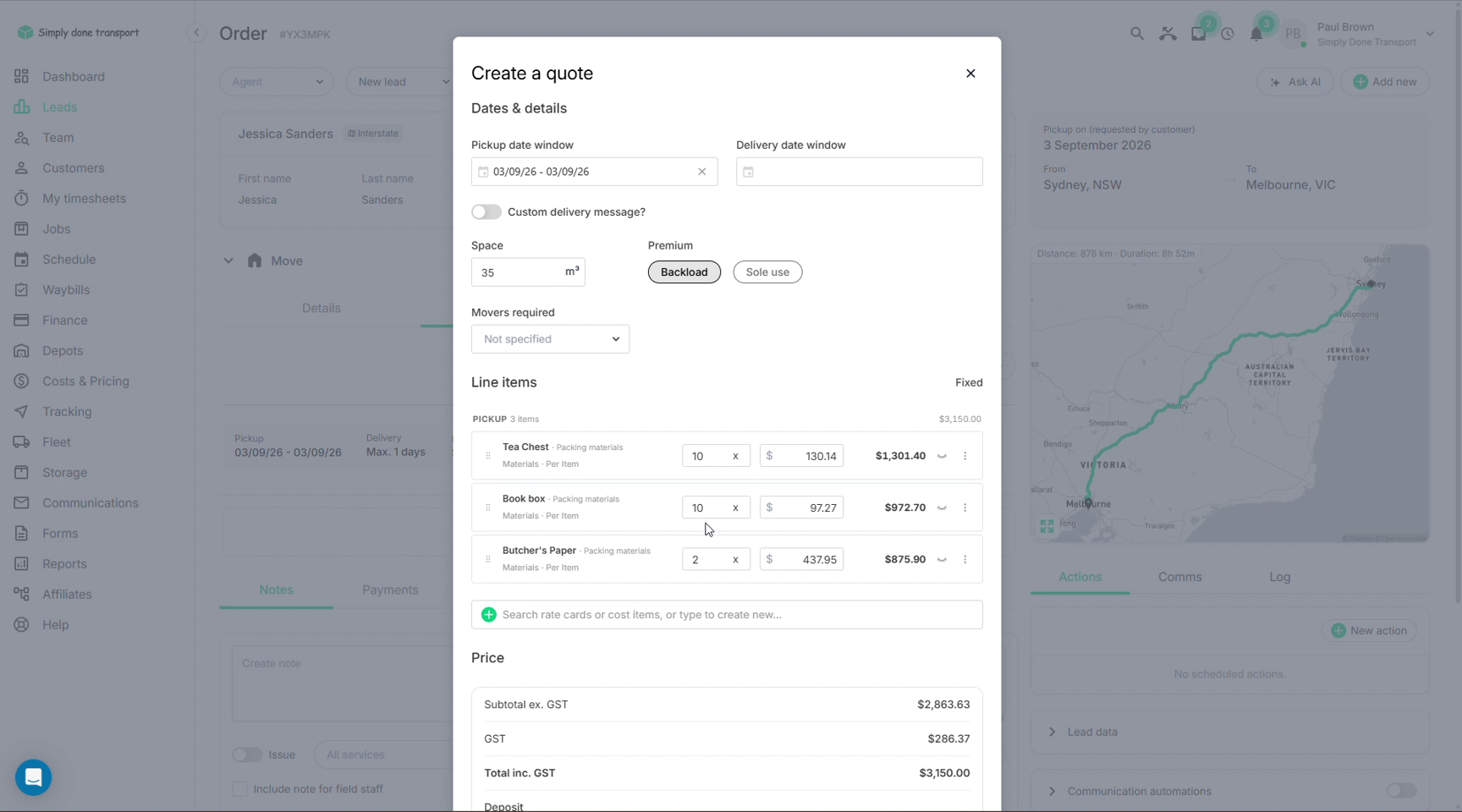Open the Dashboard sidebar item
Image resolution: width=1462 pixels, height=812 pixels.
[74, 77]
